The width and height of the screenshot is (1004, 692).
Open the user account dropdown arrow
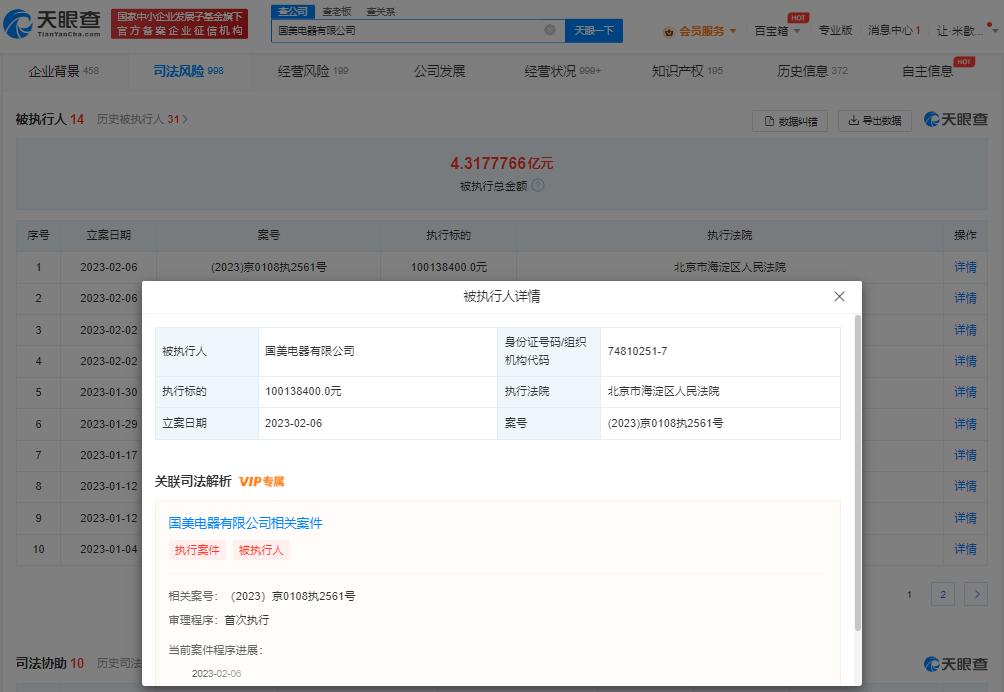coord(994,31)
